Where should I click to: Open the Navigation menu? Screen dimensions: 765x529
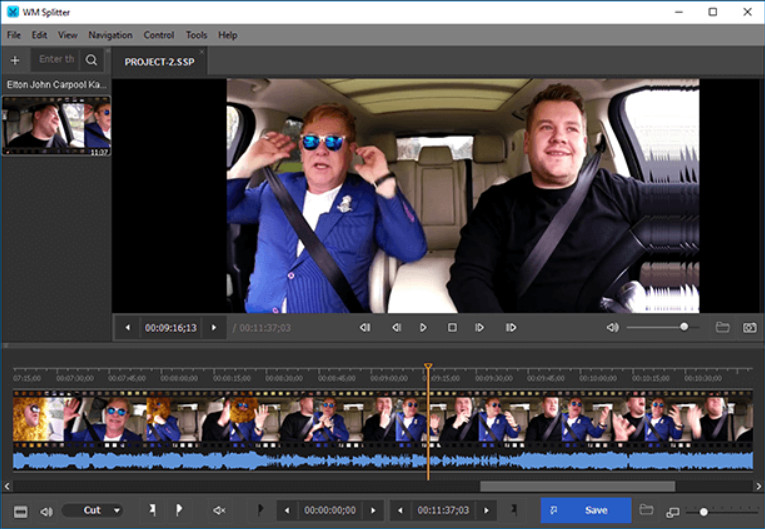click(110, 35)
